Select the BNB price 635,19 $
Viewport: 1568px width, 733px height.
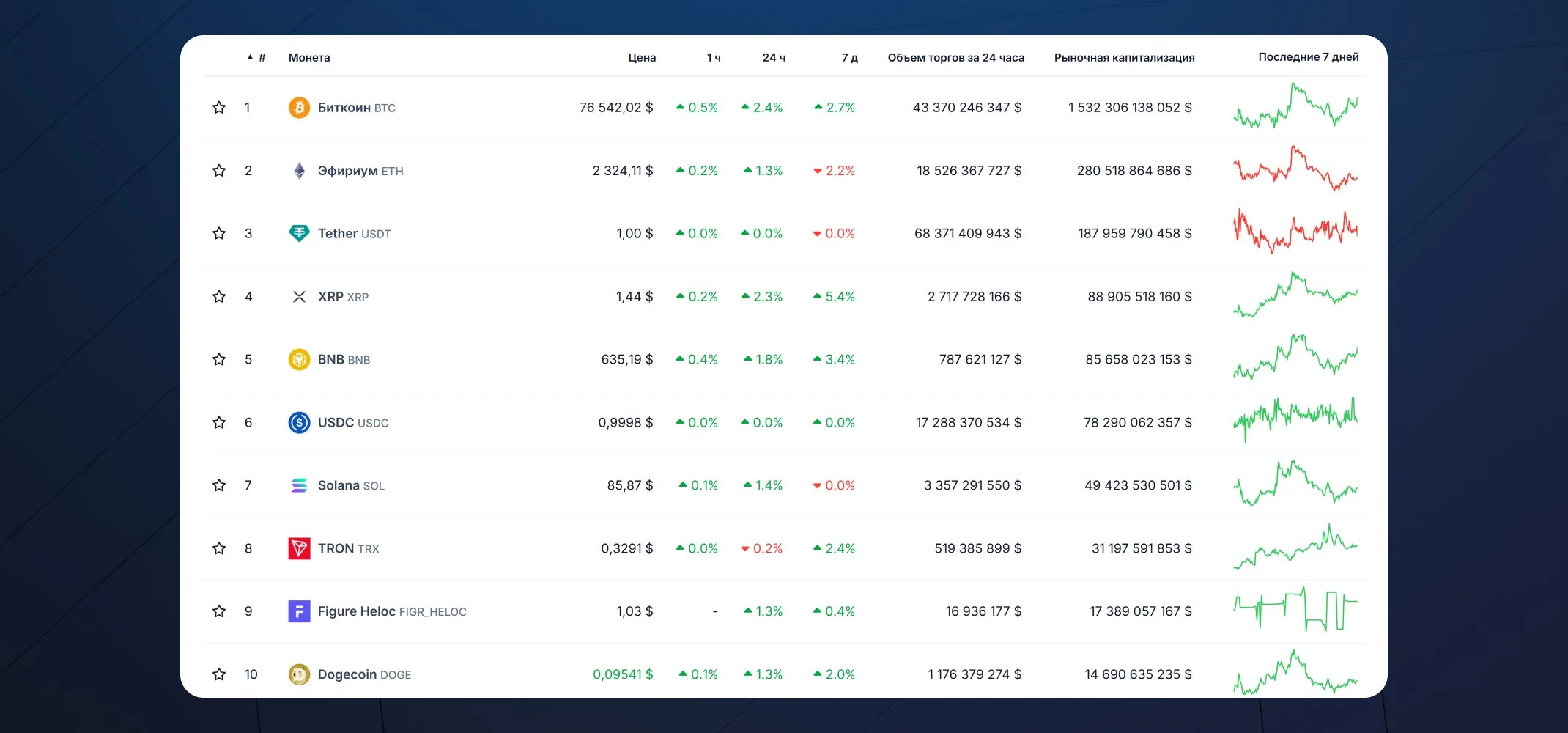[x=627, y=360]
